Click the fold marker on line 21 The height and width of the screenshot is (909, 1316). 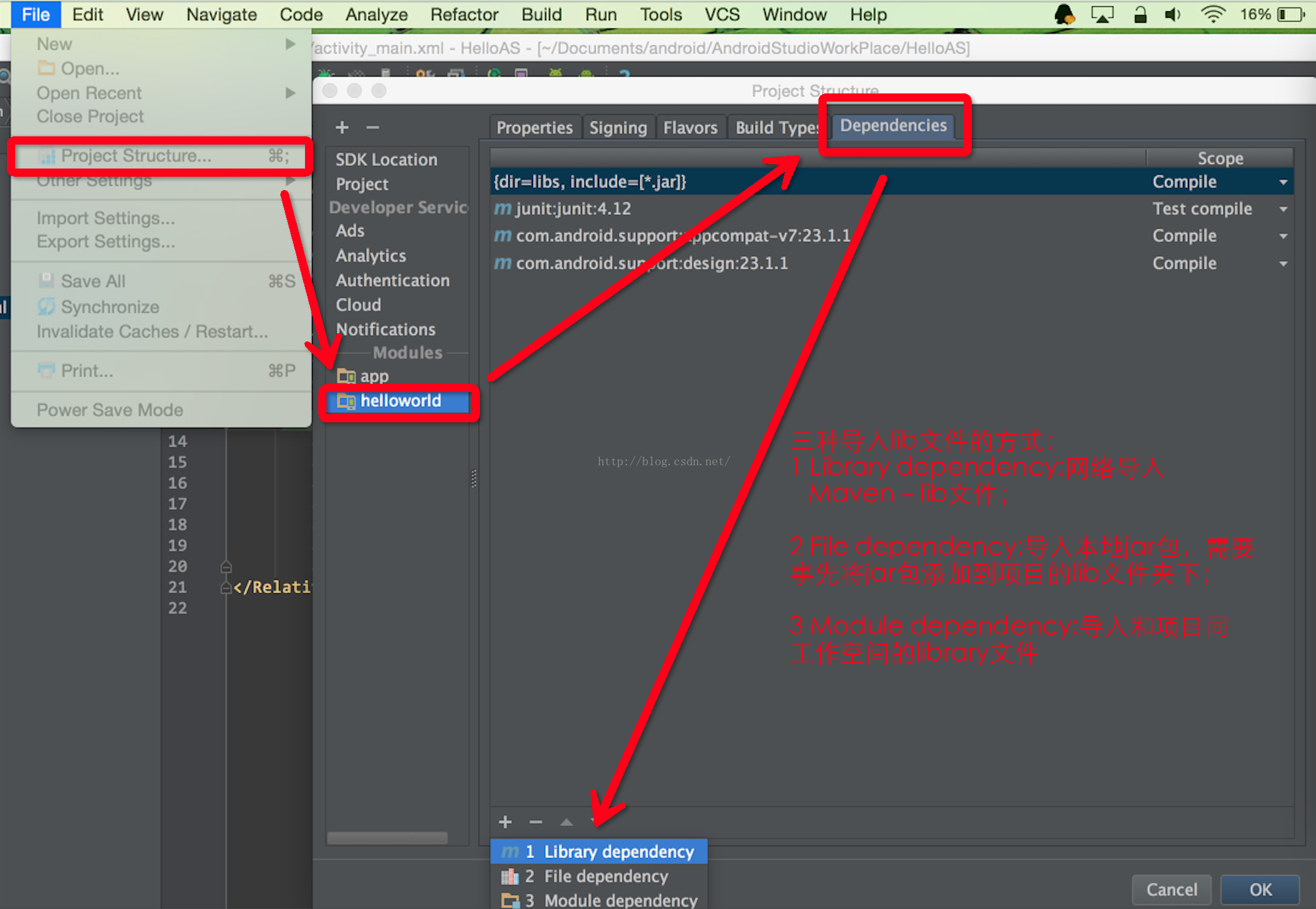[x=226, y=588]
